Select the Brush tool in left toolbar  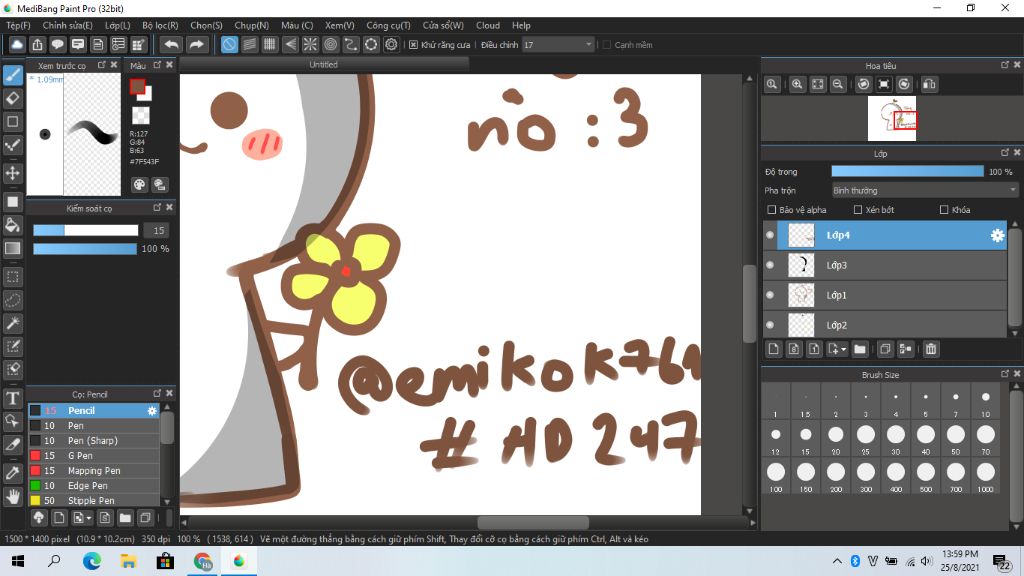point(12,75)
